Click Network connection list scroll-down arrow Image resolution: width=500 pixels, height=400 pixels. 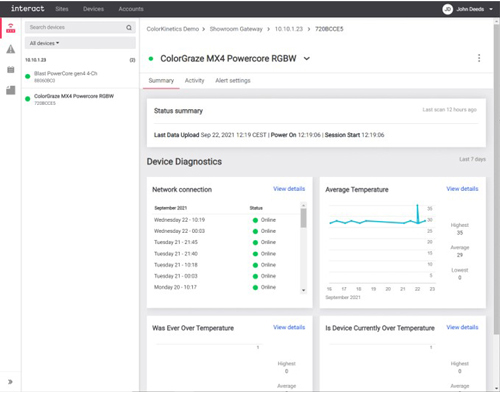tap(303, 290)
